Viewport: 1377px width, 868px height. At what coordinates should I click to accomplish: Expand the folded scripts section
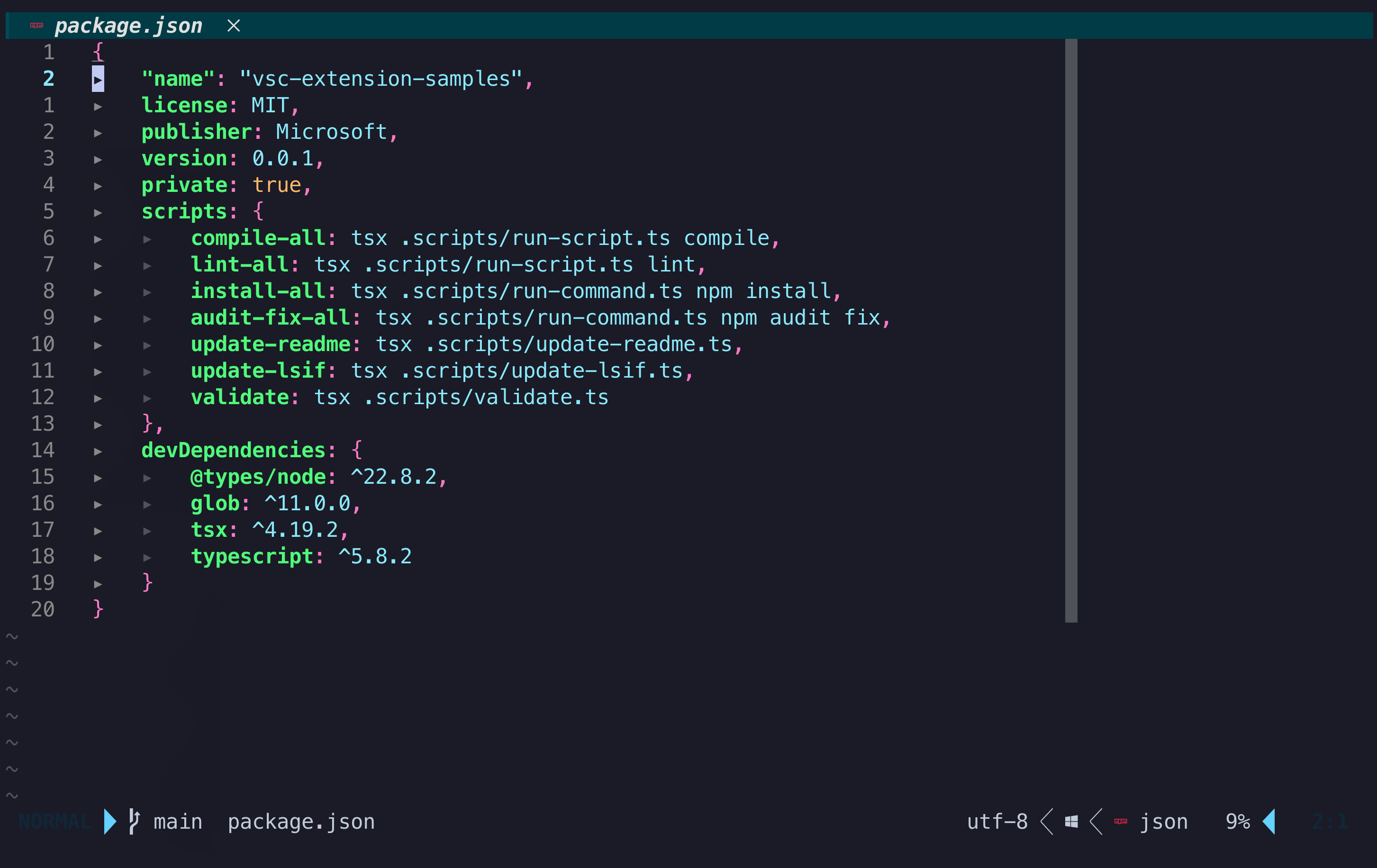point(98,212)
